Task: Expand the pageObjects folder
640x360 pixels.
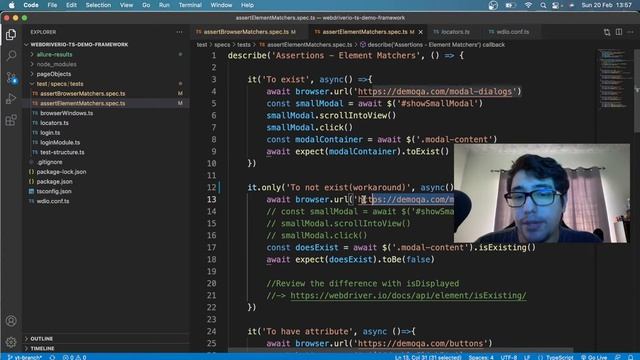Action: [x=53, y=74]
